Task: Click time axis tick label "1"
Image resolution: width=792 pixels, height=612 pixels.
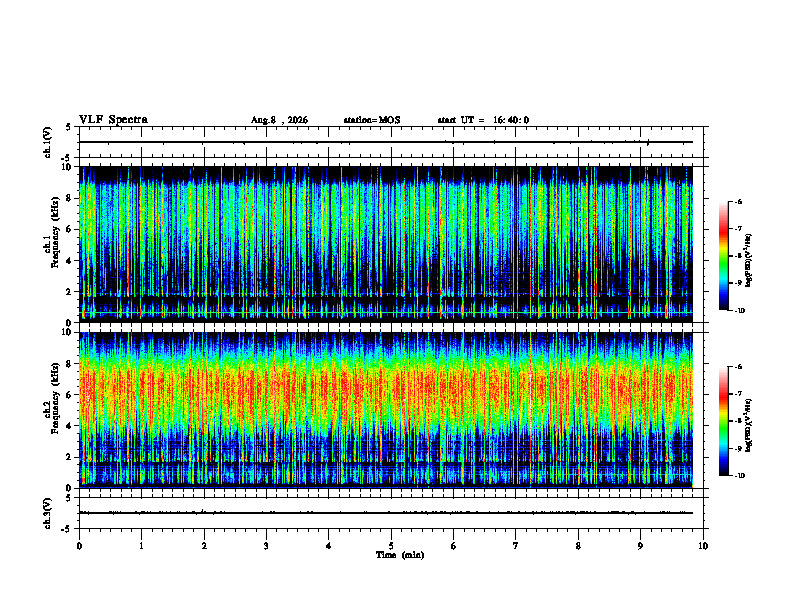Action: pyautogui.click(x=142, y=546)
